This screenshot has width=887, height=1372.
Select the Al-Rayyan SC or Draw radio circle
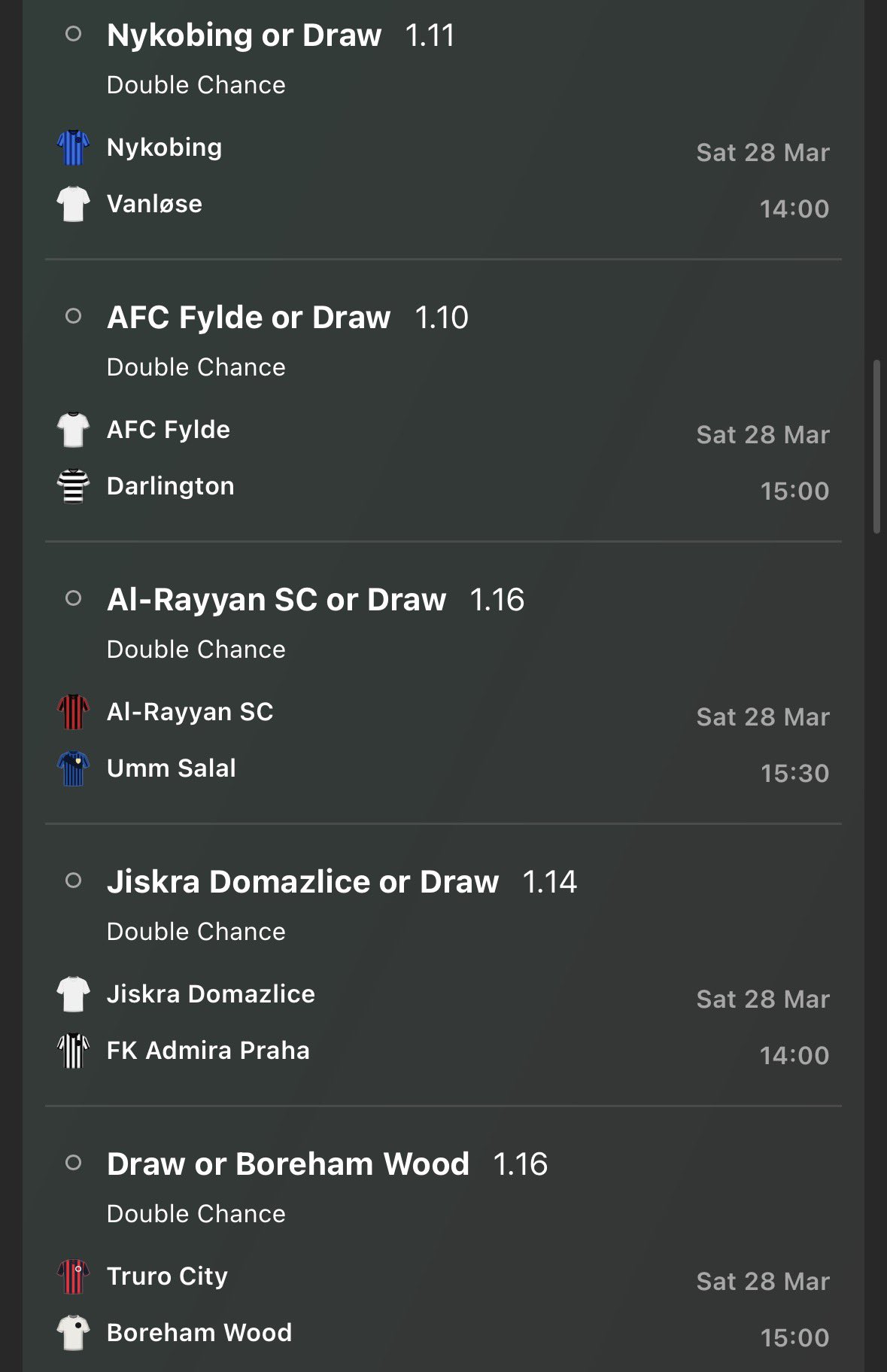(74, 598)
